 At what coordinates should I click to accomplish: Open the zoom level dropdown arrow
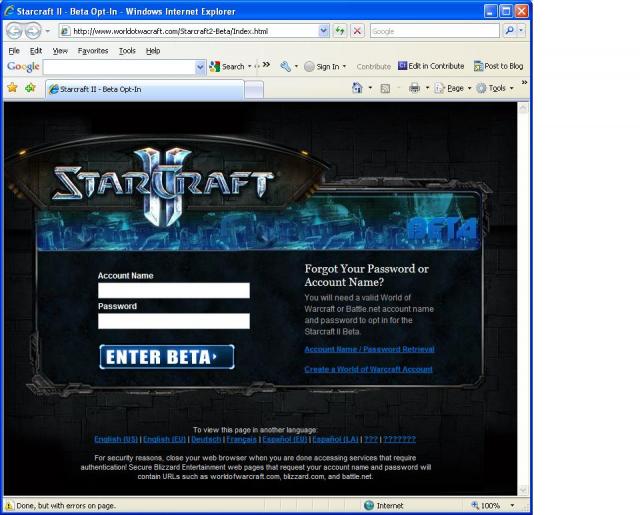tap(512, 506)
